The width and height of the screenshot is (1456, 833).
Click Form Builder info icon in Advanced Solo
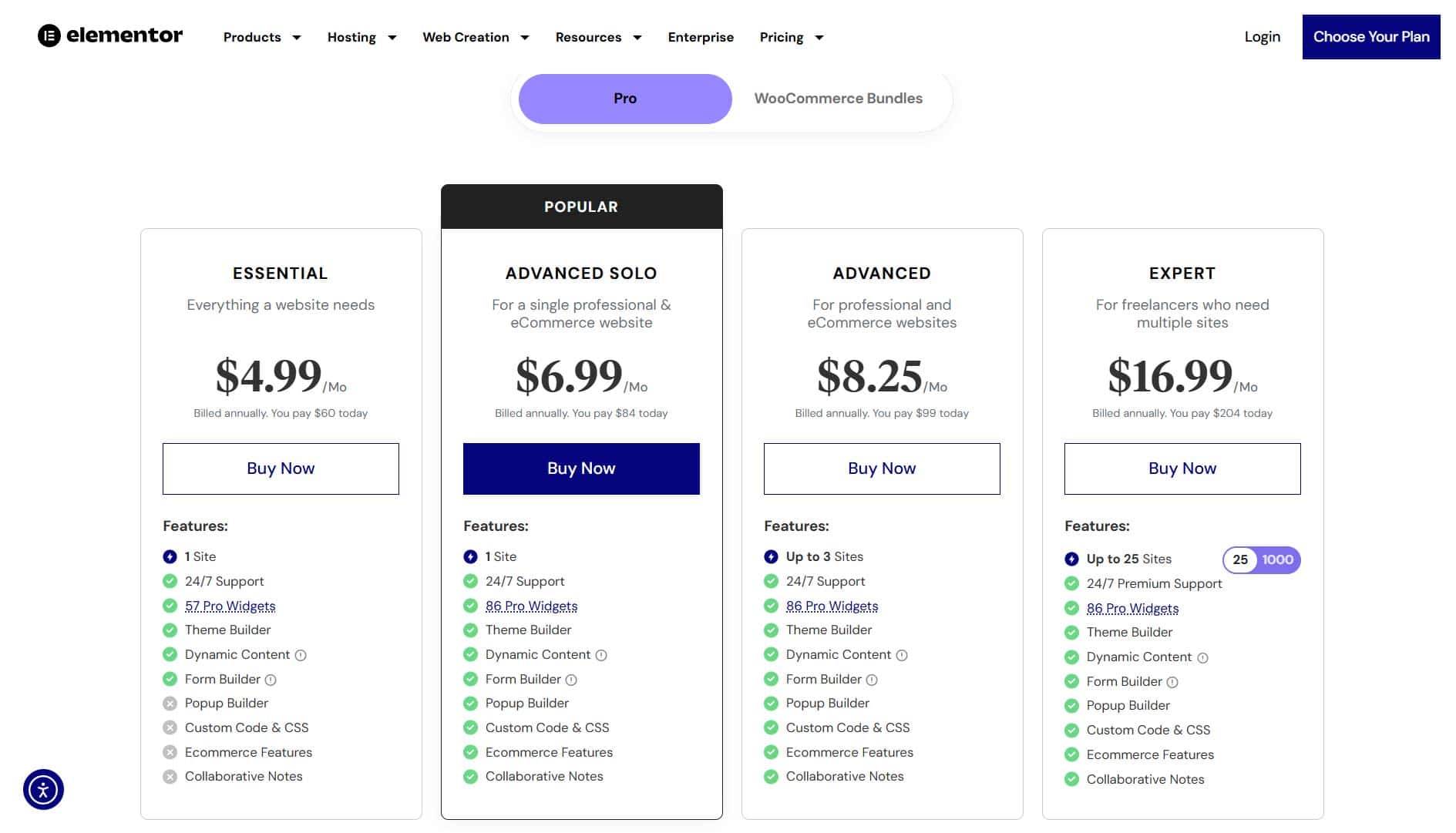(571, 680)
